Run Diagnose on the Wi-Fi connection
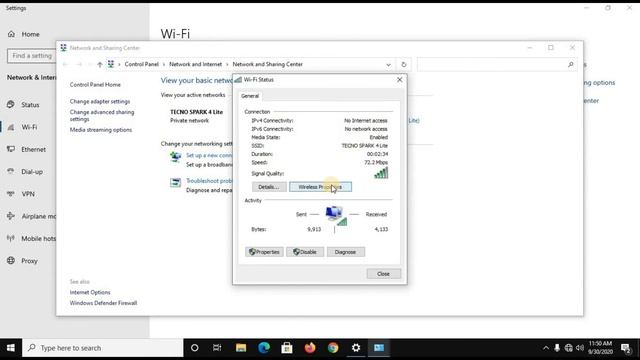640x360 pixels. (346, 252)
